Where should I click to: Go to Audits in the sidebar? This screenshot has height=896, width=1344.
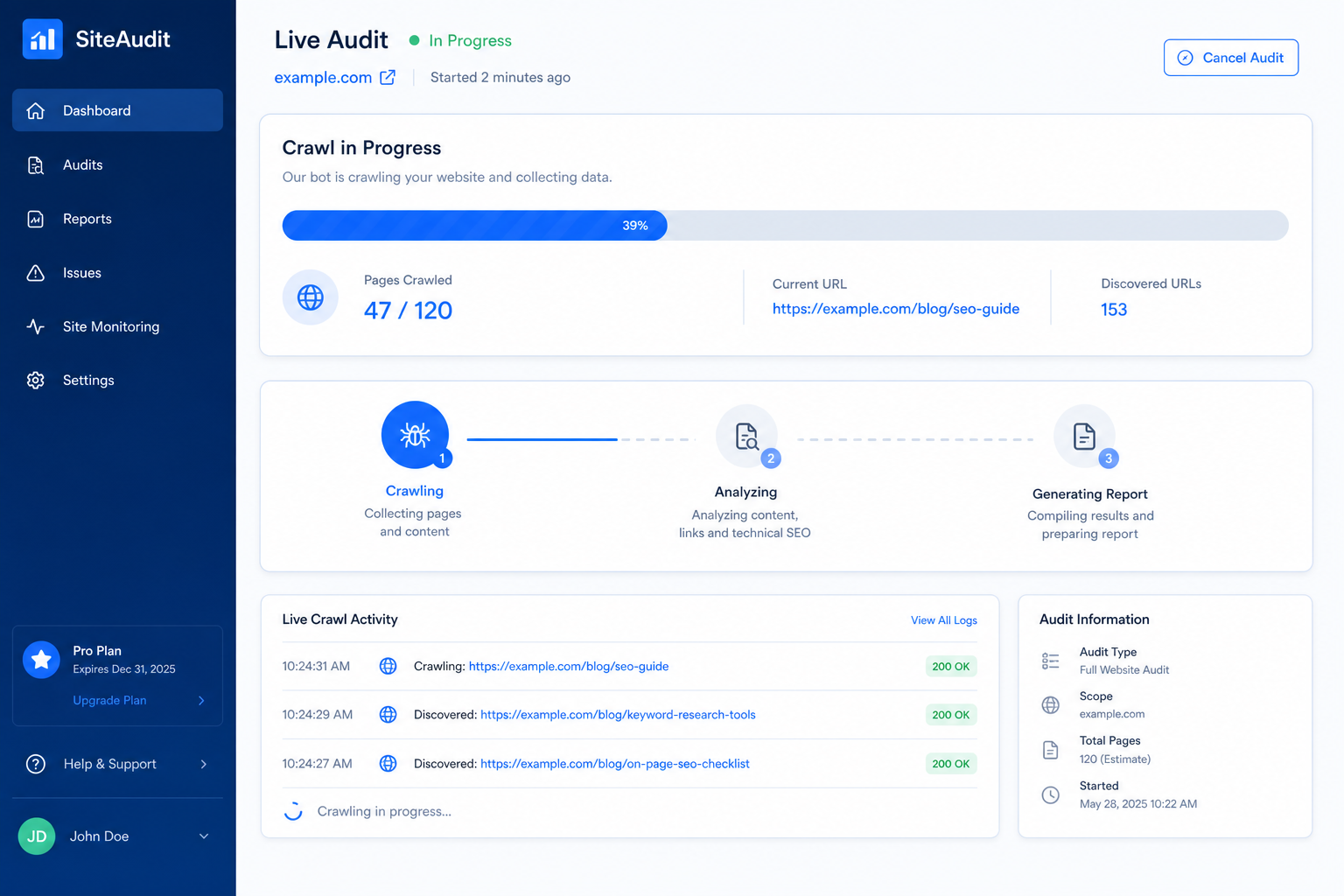(117, 164)
